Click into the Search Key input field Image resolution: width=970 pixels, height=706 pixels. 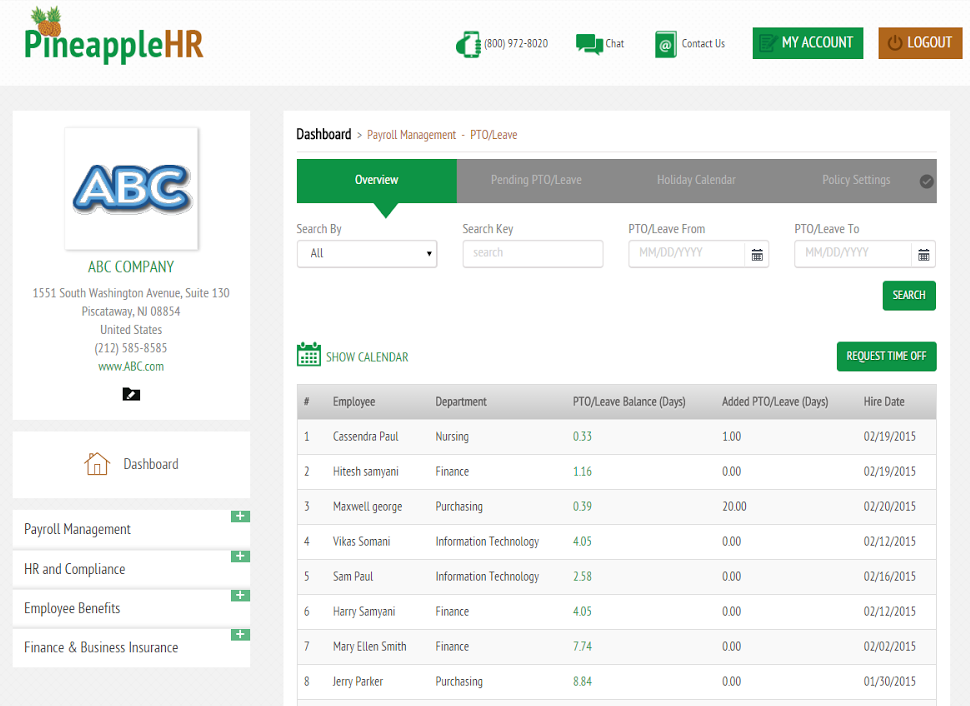(x=533, y=254)
